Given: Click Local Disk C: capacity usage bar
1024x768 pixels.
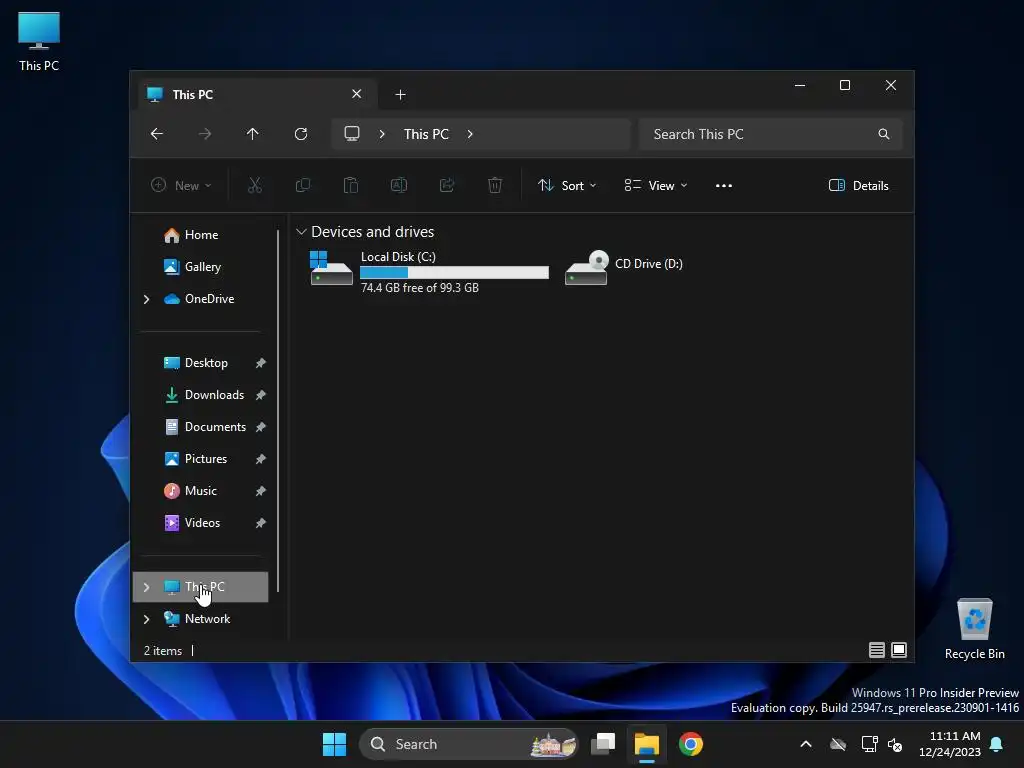Looking at the screenshot, I should tap(455, 272).
